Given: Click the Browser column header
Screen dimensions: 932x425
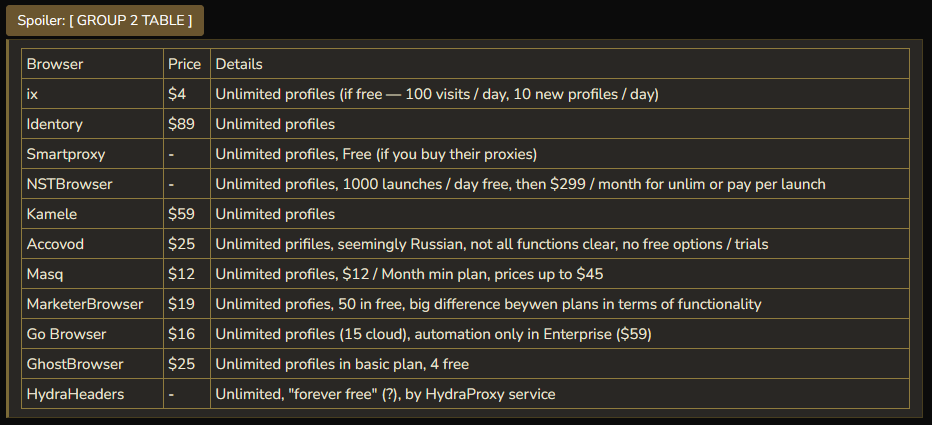Looking at the screenshot, I should point(55,64).
